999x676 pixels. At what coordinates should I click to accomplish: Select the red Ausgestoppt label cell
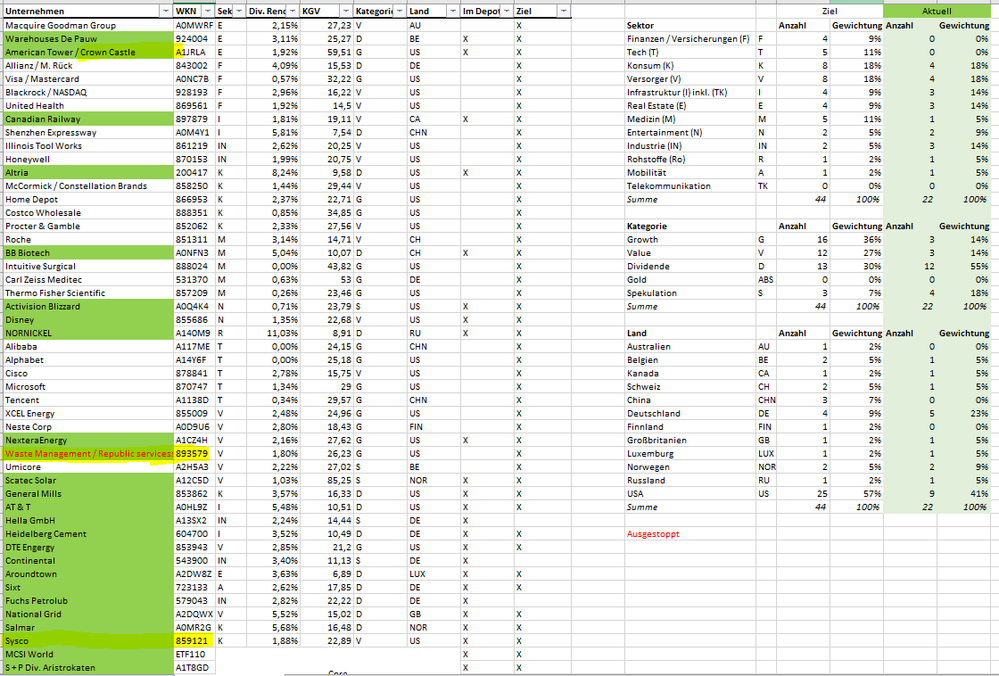(653, 534)
